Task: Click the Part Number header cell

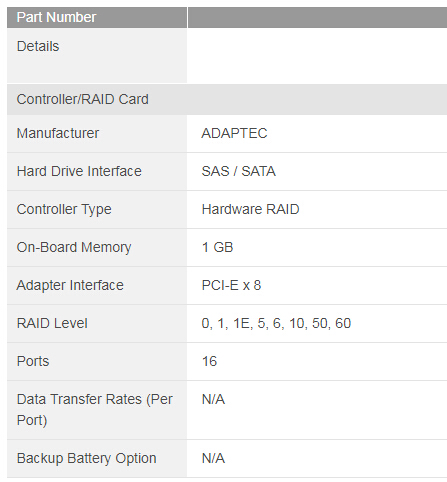Action: [97, 17]
